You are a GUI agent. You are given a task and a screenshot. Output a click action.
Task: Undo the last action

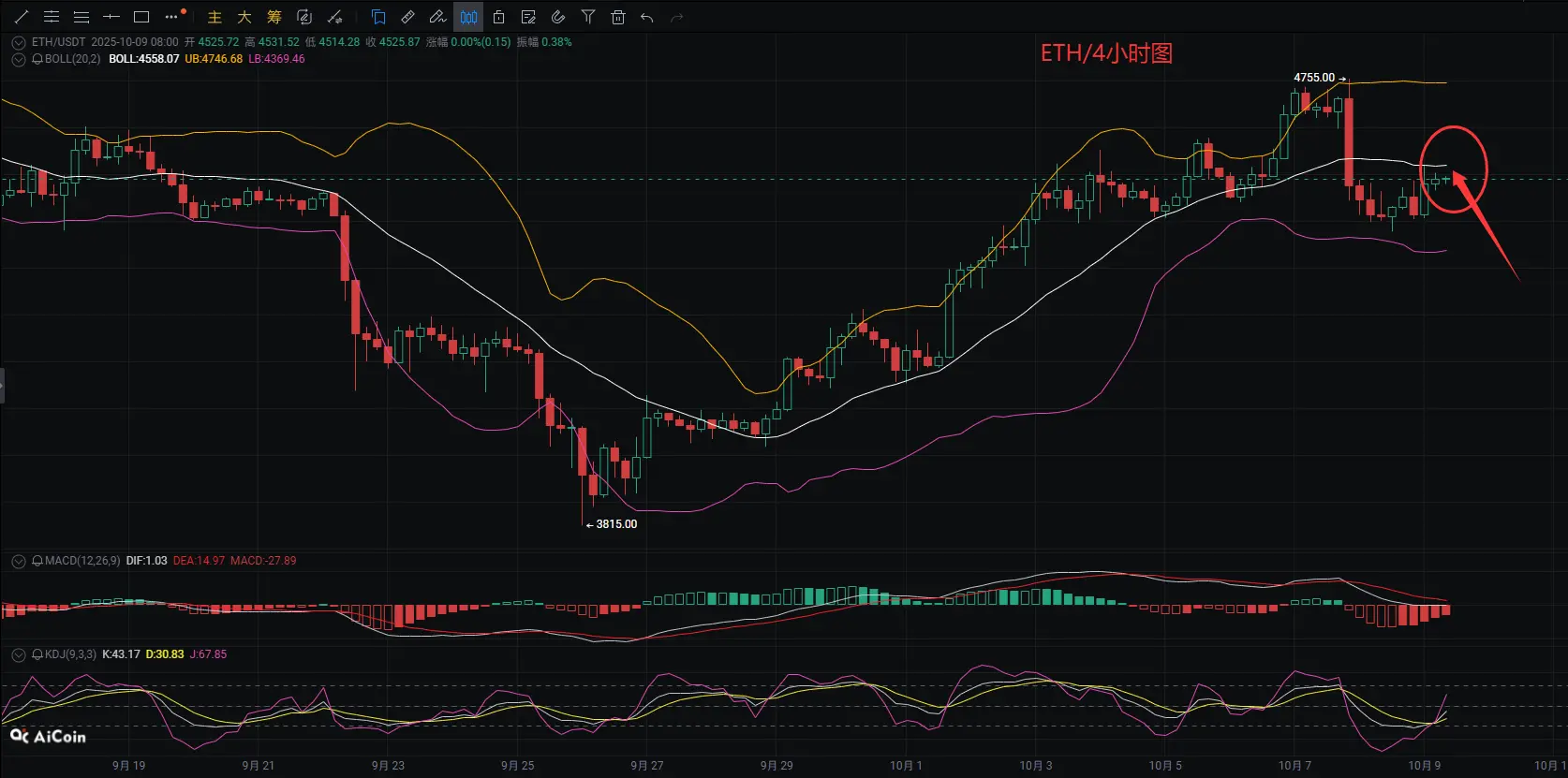(x=647, y=17)
